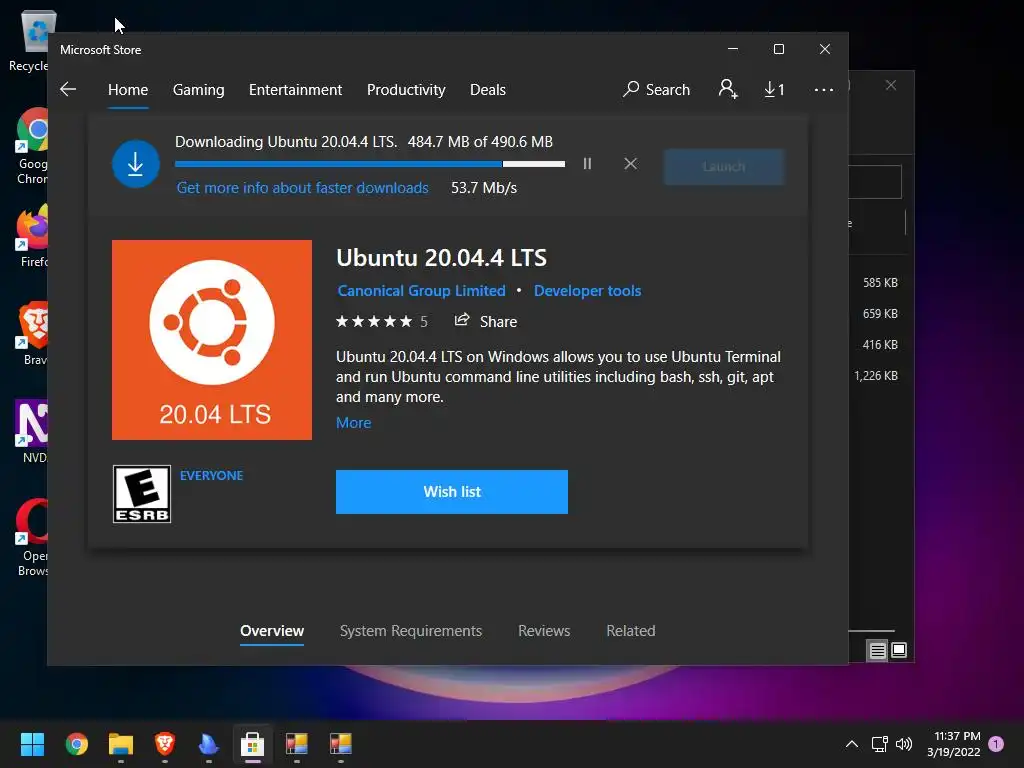
Task: Show hidden system tray icons
Action: pyautogui.click(x=852, y=744)
